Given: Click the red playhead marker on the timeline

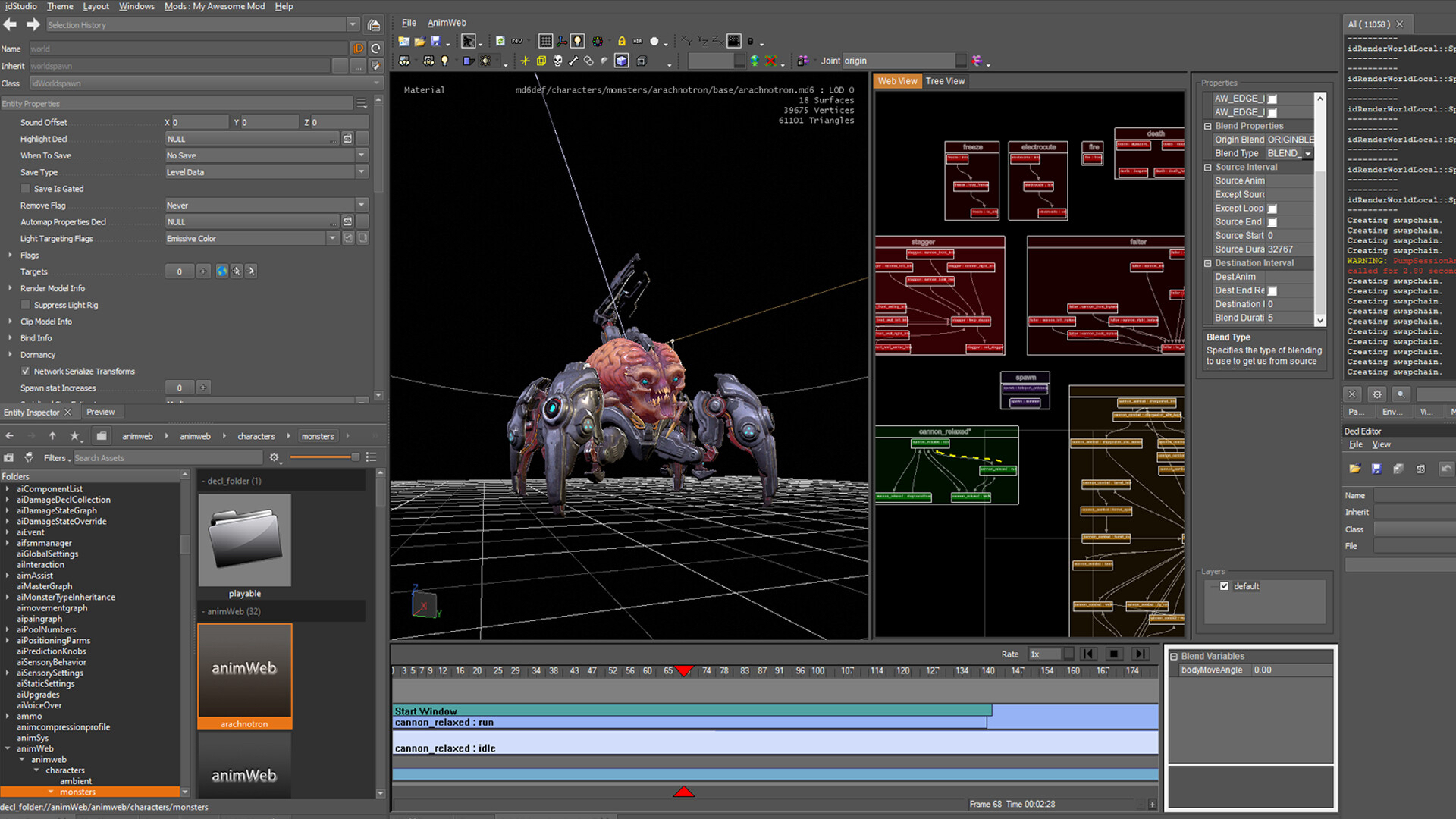Looking at the screenshot, I should point(684,670).
